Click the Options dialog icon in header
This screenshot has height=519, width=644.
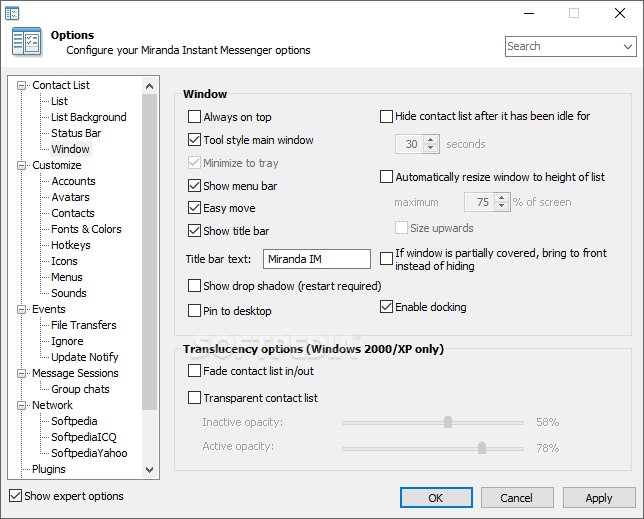(x=27, y=41)
